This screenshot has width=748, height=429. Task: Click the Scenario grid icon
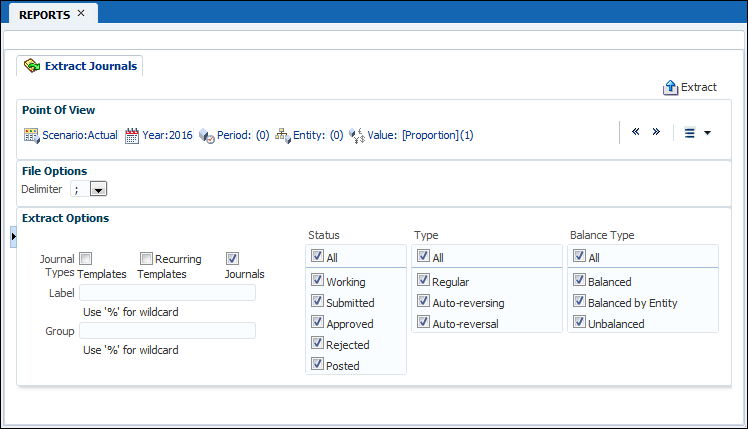point(31,135)
